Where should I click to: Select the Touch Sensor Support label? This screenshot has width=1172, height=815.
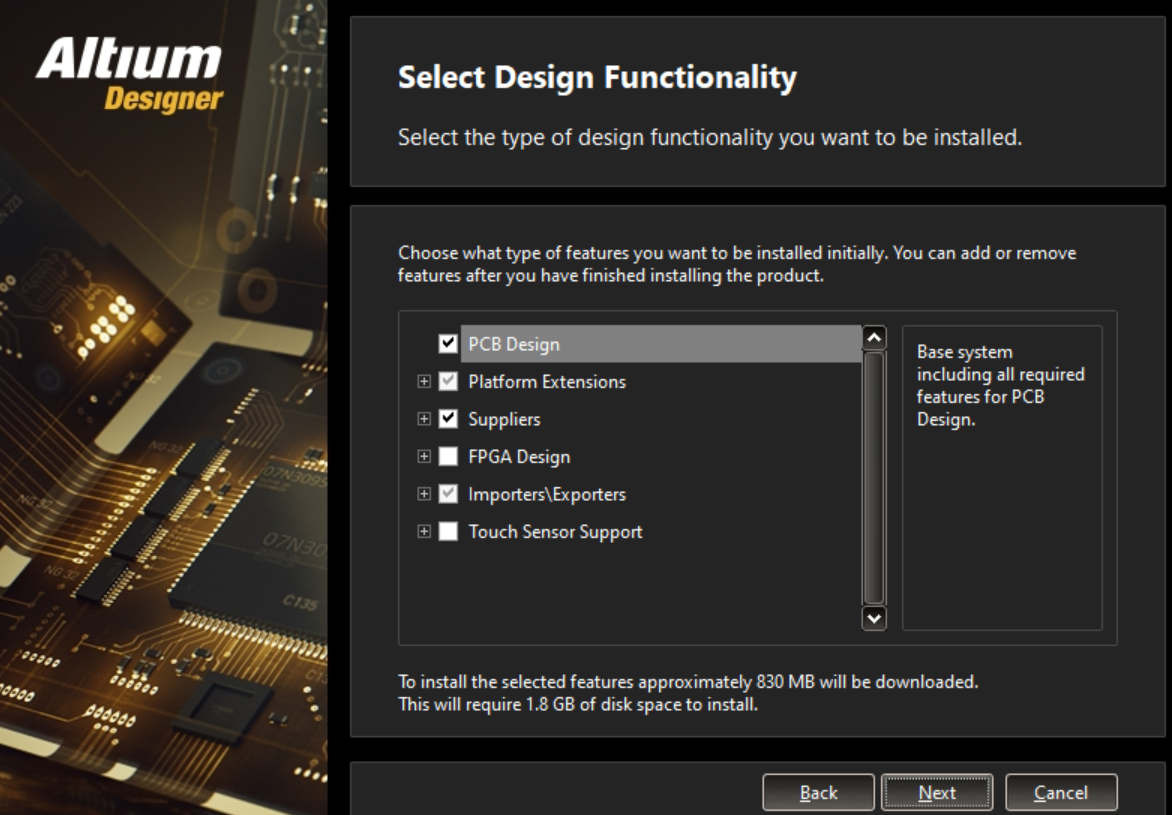click(555, 532)
